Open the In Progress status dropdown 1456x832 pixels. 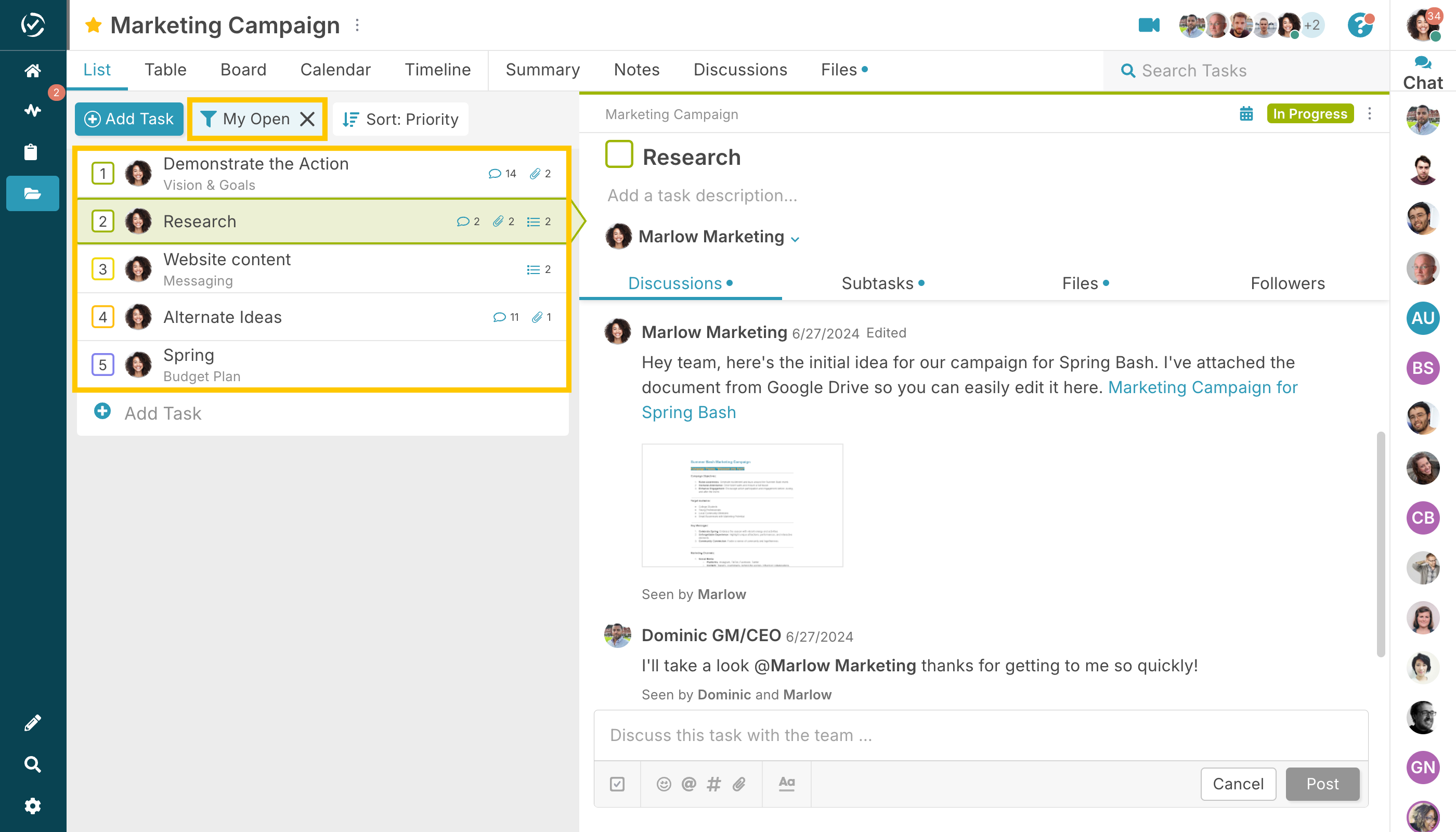click(1310, 114)
